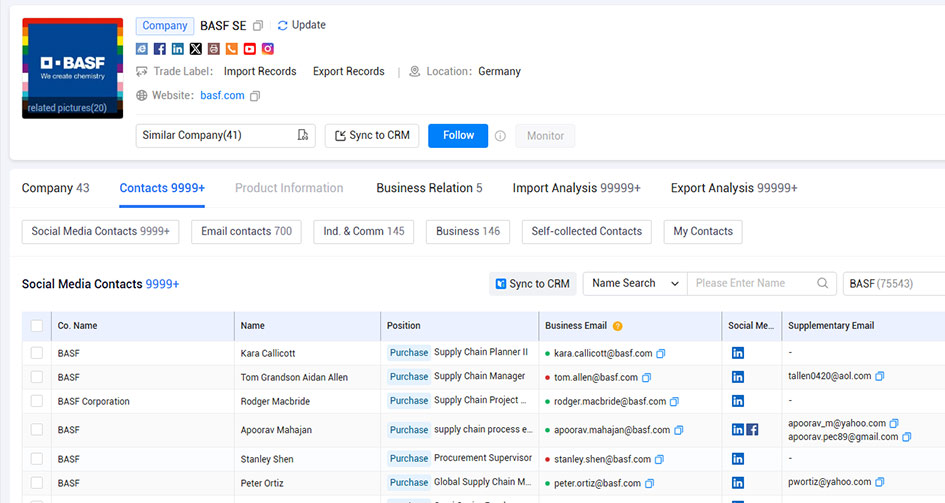Select the Contacts 9999+ tab

(162, 188)
